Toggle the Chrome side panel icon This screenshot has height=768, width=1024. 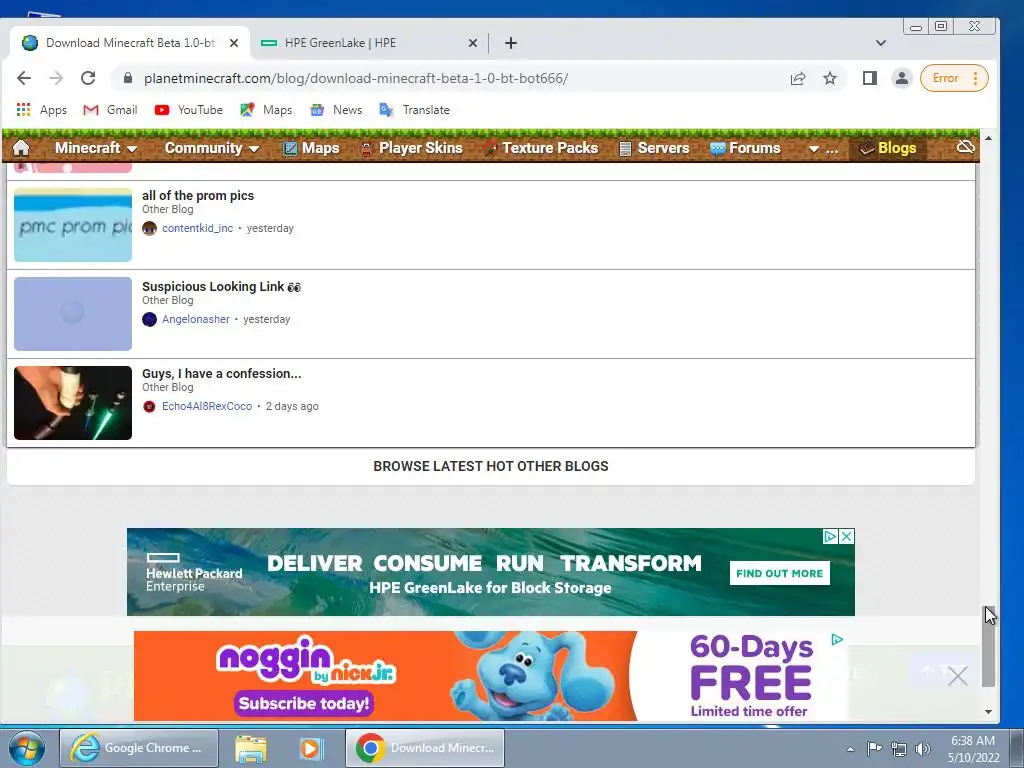pyautogui.click(x=869, y=78)
